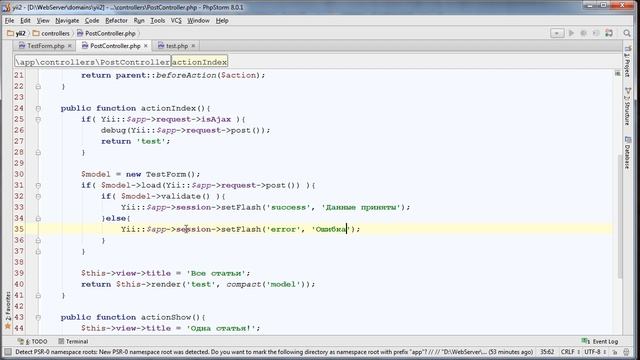Viewport: 640px width, 360px height.
Task: Click the VCS update project icon
Action: (609, 33)
